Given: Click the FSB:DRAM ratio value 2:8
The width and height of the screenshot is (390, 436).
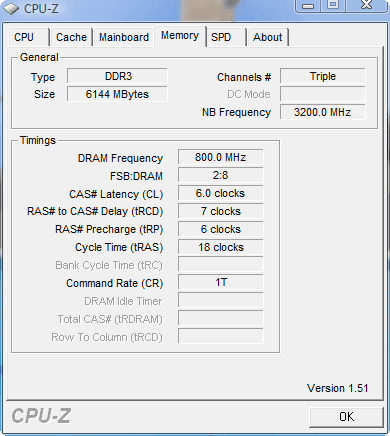Looking at the screenshot, I should 221,175.
